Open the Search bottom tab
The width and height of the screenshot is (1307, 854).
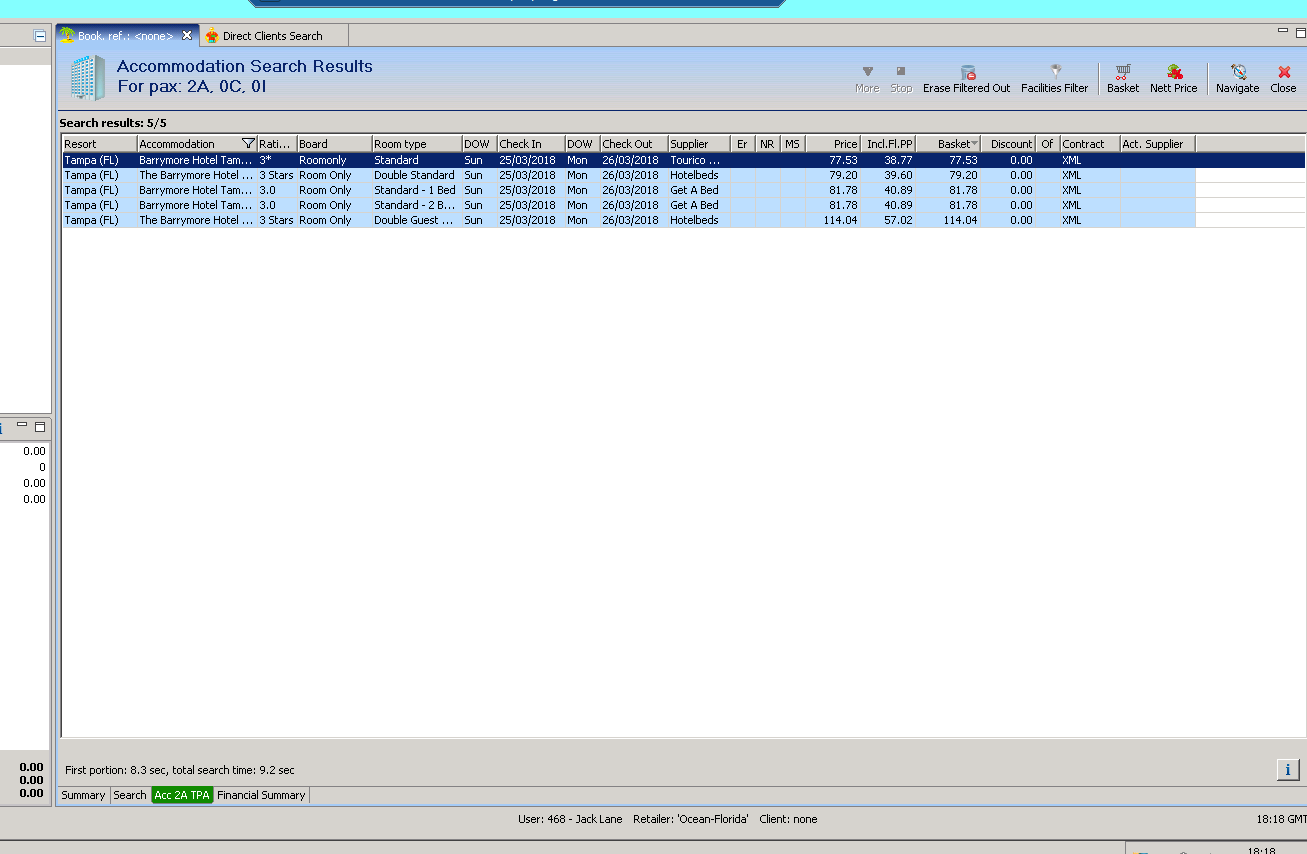(x=130, y=795)
